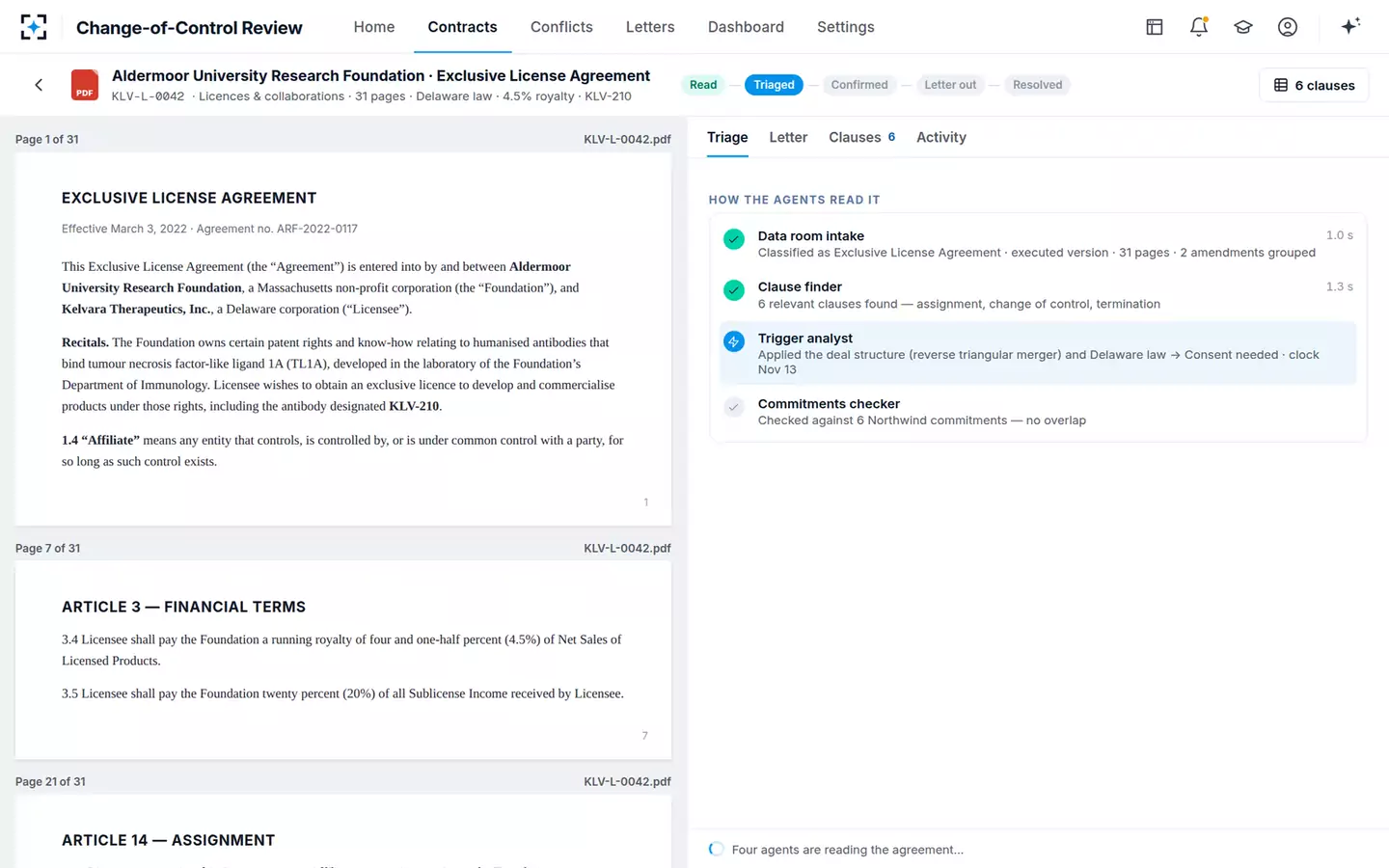Click the app logo icon
This screenshot has height=868, width=1389.
[x=34, y=27]
